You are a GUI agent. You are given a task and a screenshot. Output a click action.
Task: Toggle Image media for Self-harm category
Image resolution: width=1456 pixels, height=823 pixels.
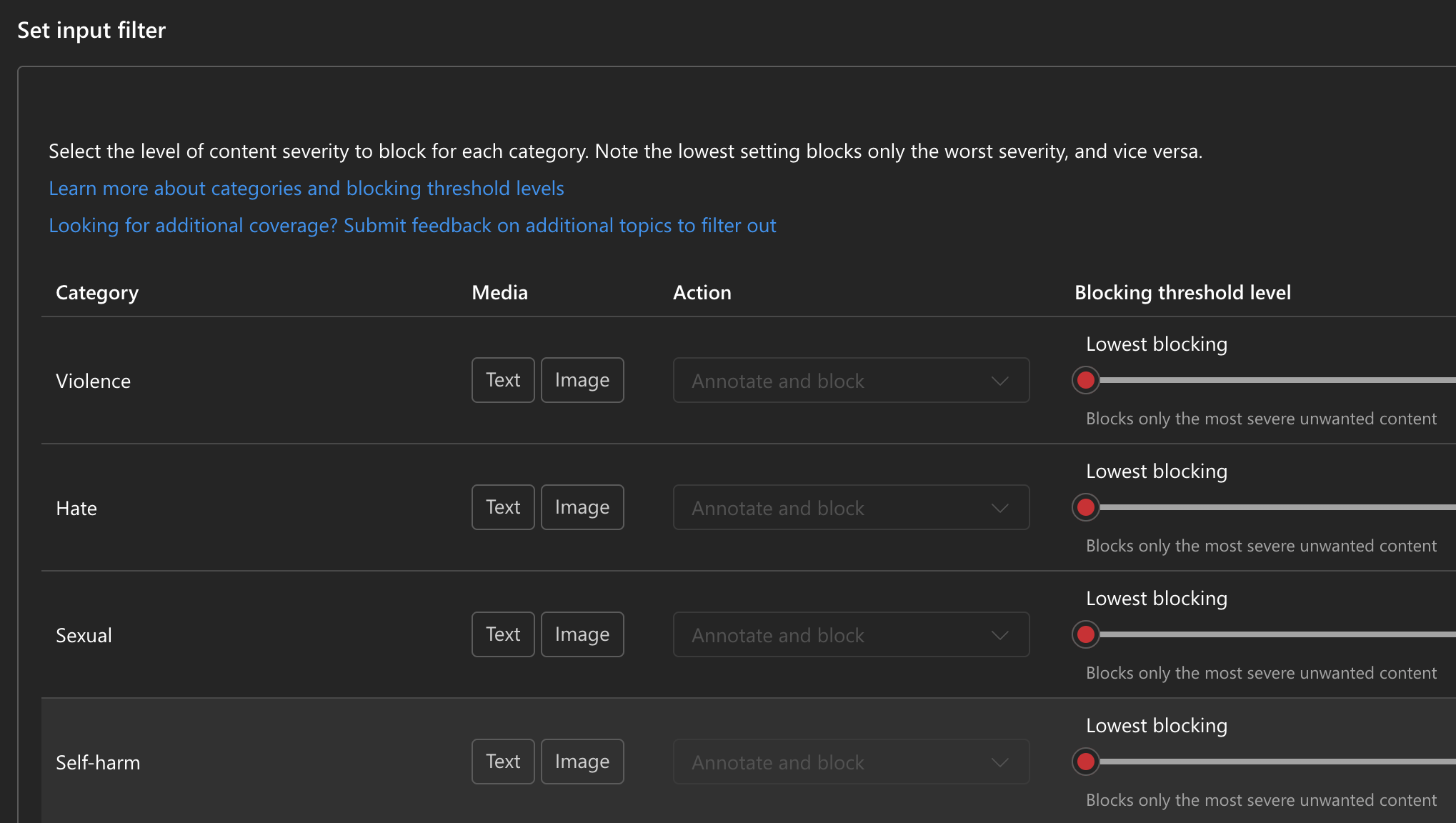pyautogui.click(x=582, y=762)
